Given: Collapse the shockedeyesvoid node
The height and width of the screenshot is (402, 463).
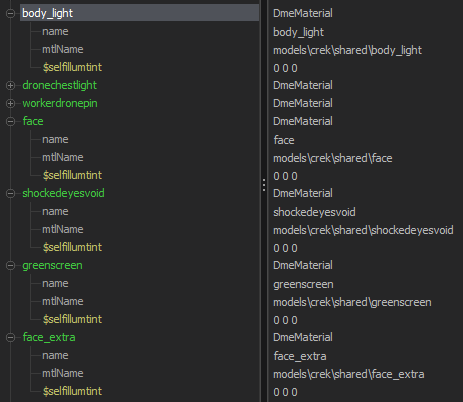Looking at the screenshot, I should tap(10, 193).
